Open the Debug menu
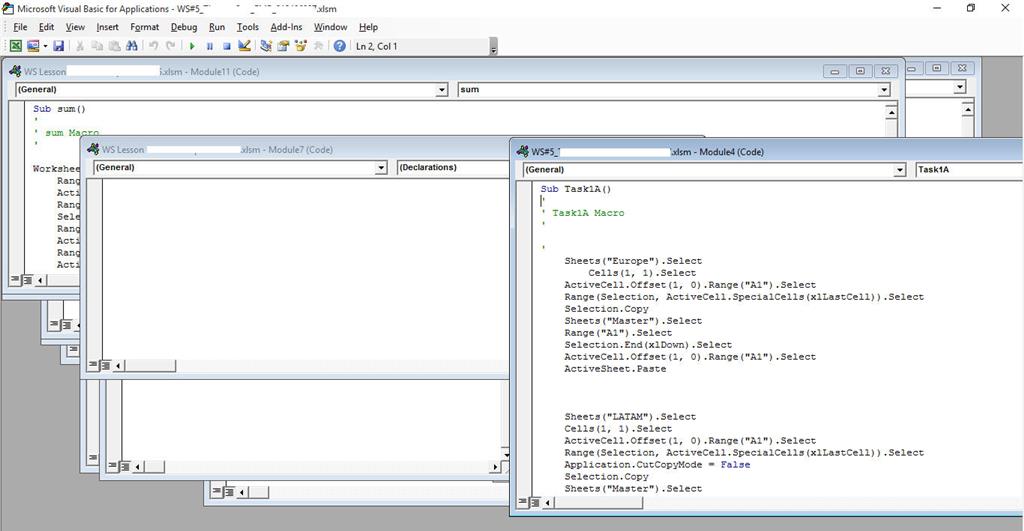The width and height of the screenshot is (1024, 531). pyautogui.click(x=184, y=27)
